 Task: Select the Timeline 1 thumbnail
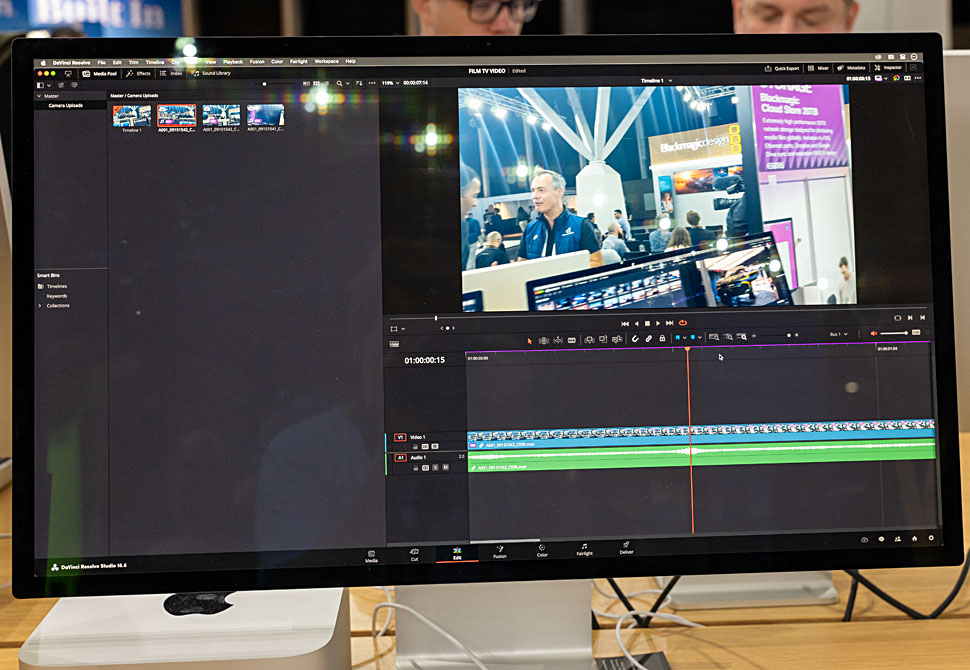pyautogui.click(x=132, y=116)
